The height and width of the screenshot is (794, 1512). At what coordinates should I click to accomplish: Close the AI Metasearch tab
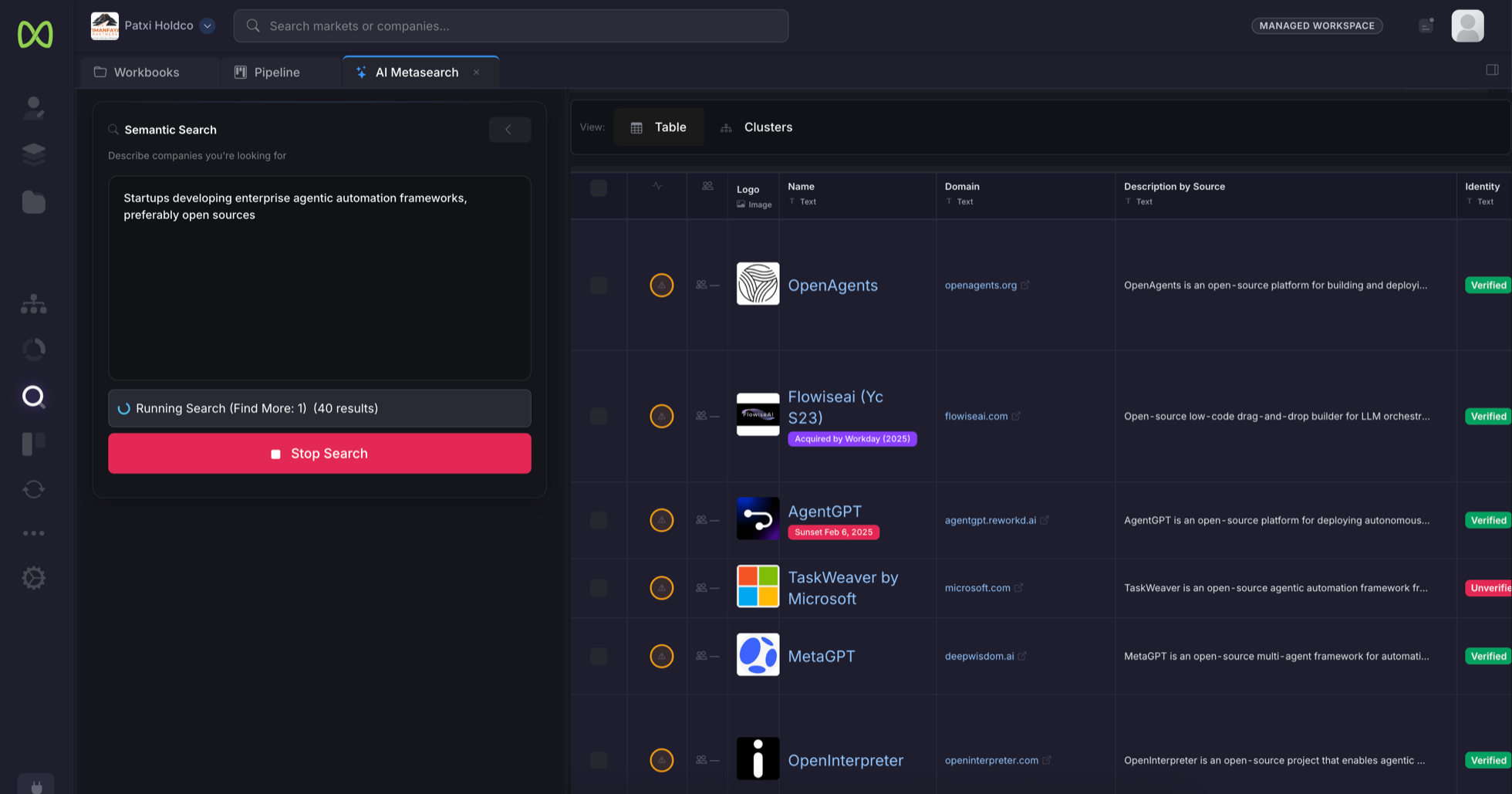click(477, 72)
